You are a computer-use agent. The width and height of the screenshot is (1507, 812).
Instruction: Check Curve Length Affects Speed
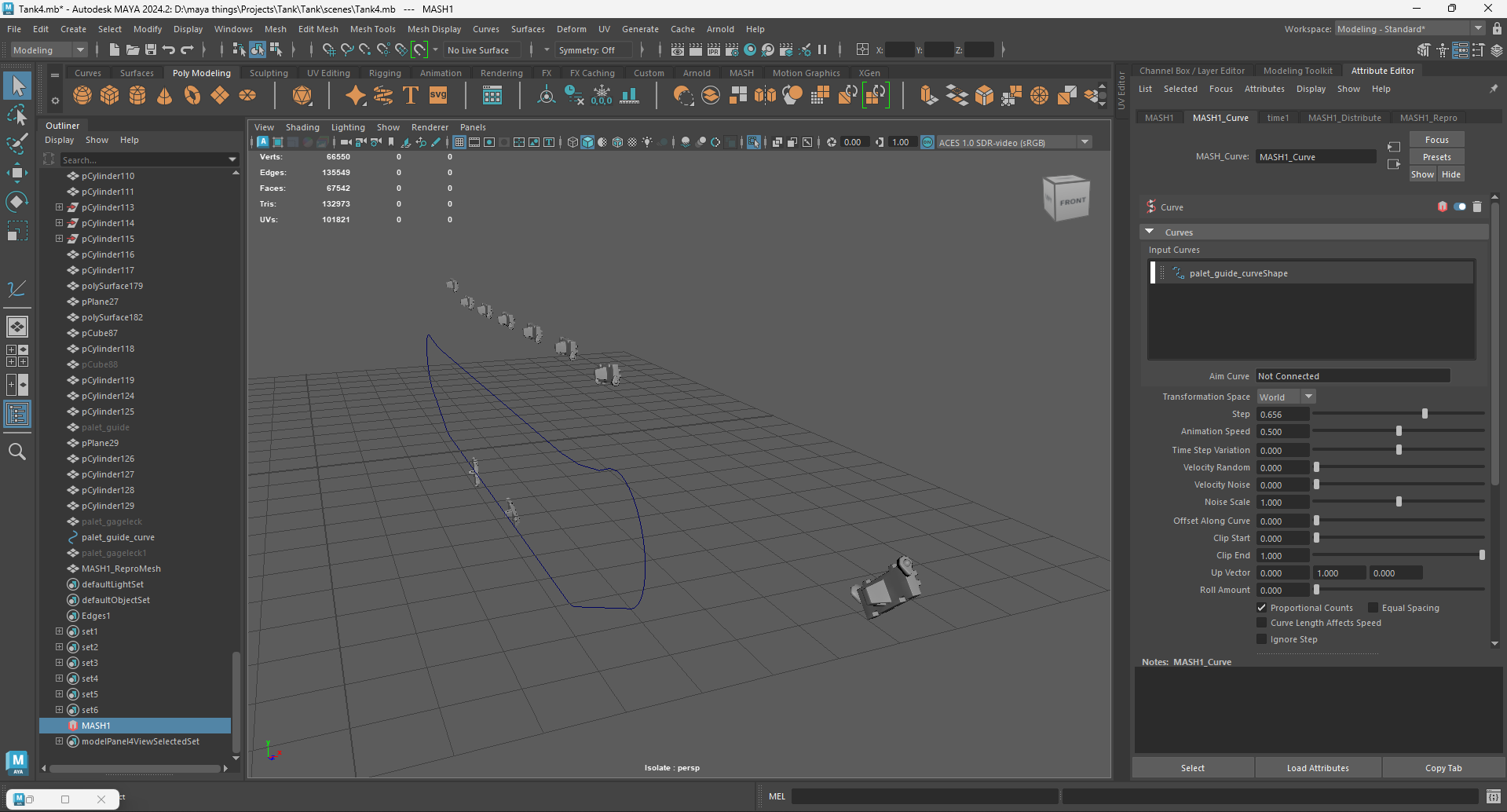(x=1262, y=623)
